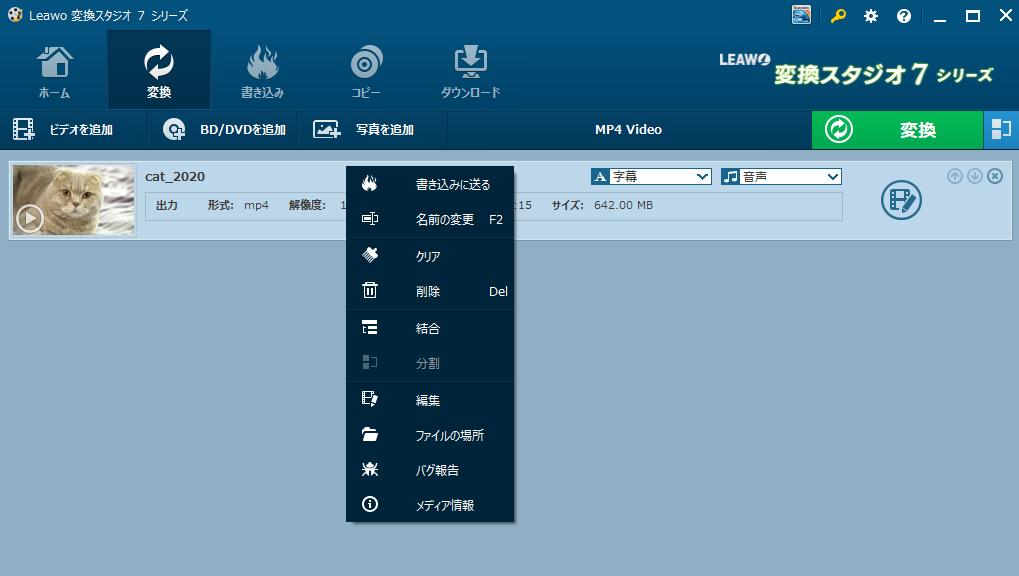Select 書き込みに送る in the context menu
Screen dimensions: 1019x576
452,185
